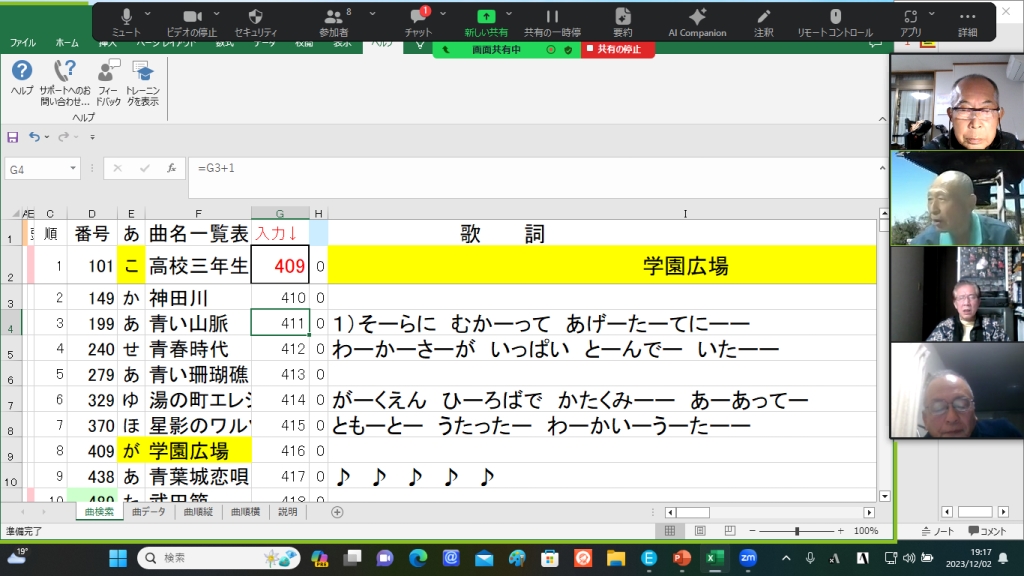Show training via トレーニングを表示

pos(142,83)
